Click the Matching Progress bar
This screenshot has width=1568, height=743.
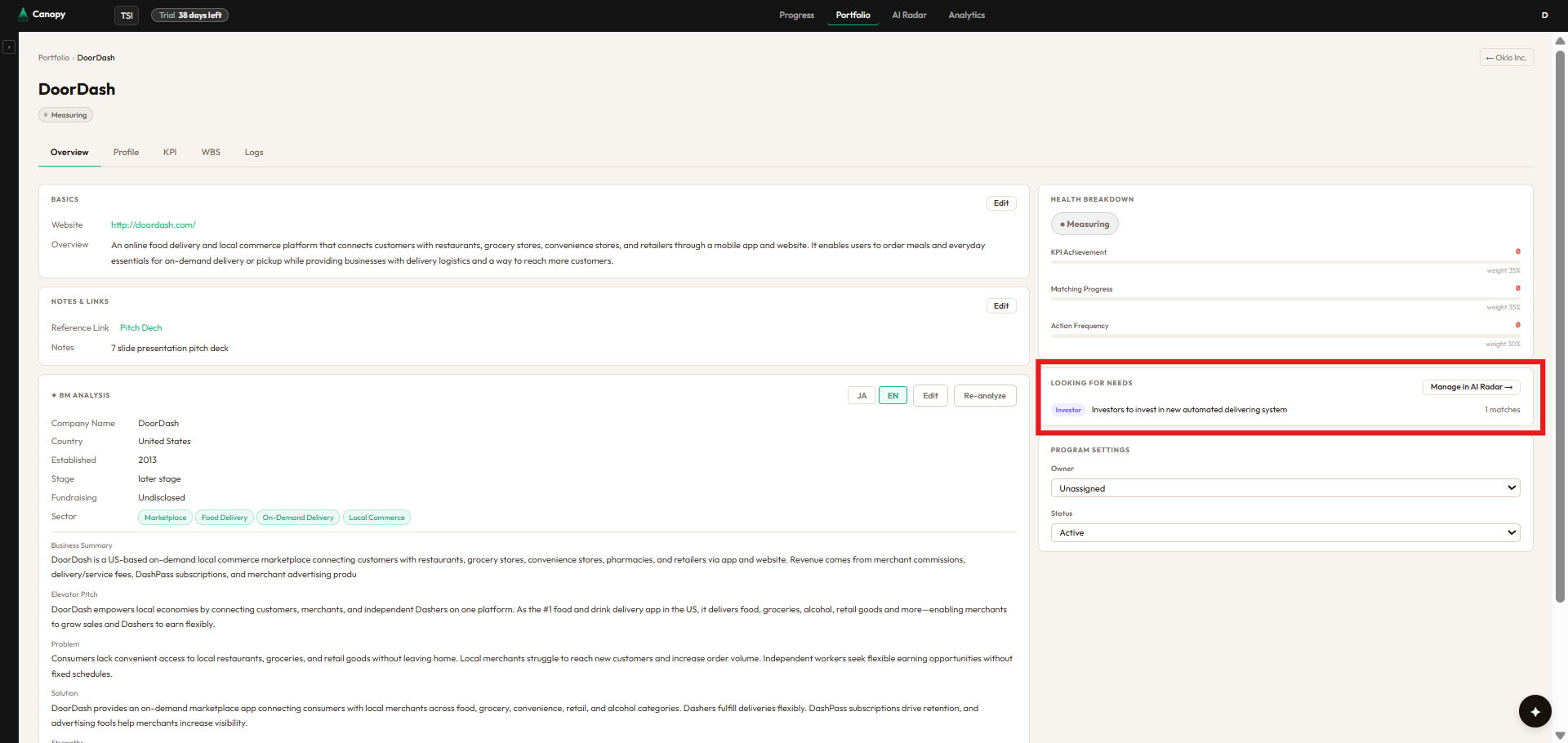click(1285, 299)
